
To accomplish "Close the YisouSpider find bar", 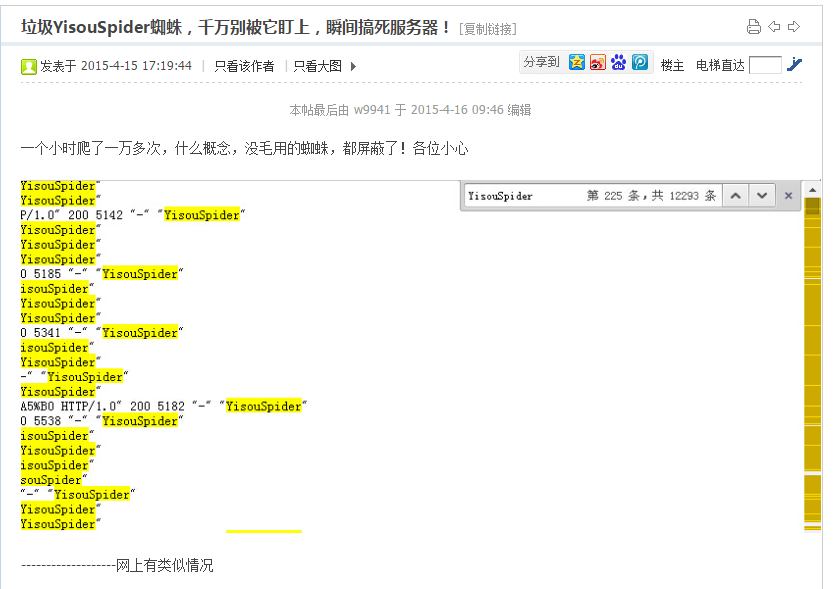I will pyautogui.click(x=788, y=196).
